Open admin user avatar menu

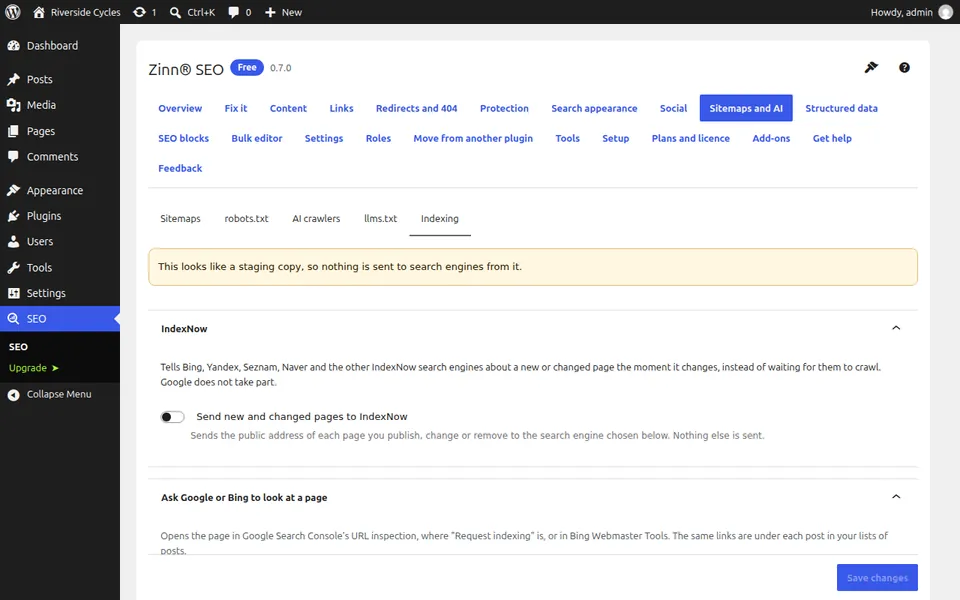tap(946, 12)
